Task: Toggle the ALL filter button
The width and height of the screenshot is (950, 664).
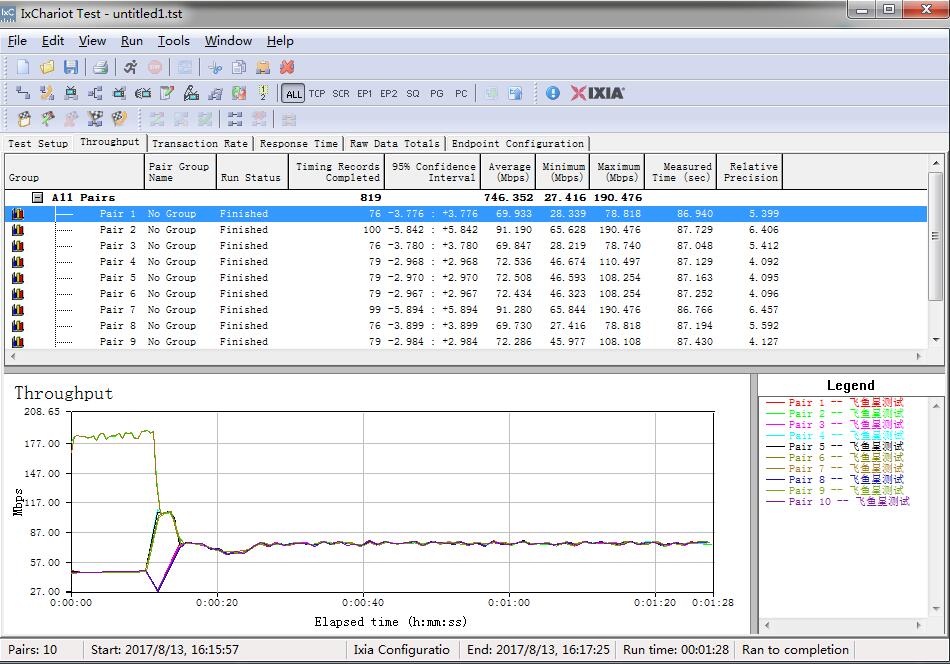Action: pos(293,93)
